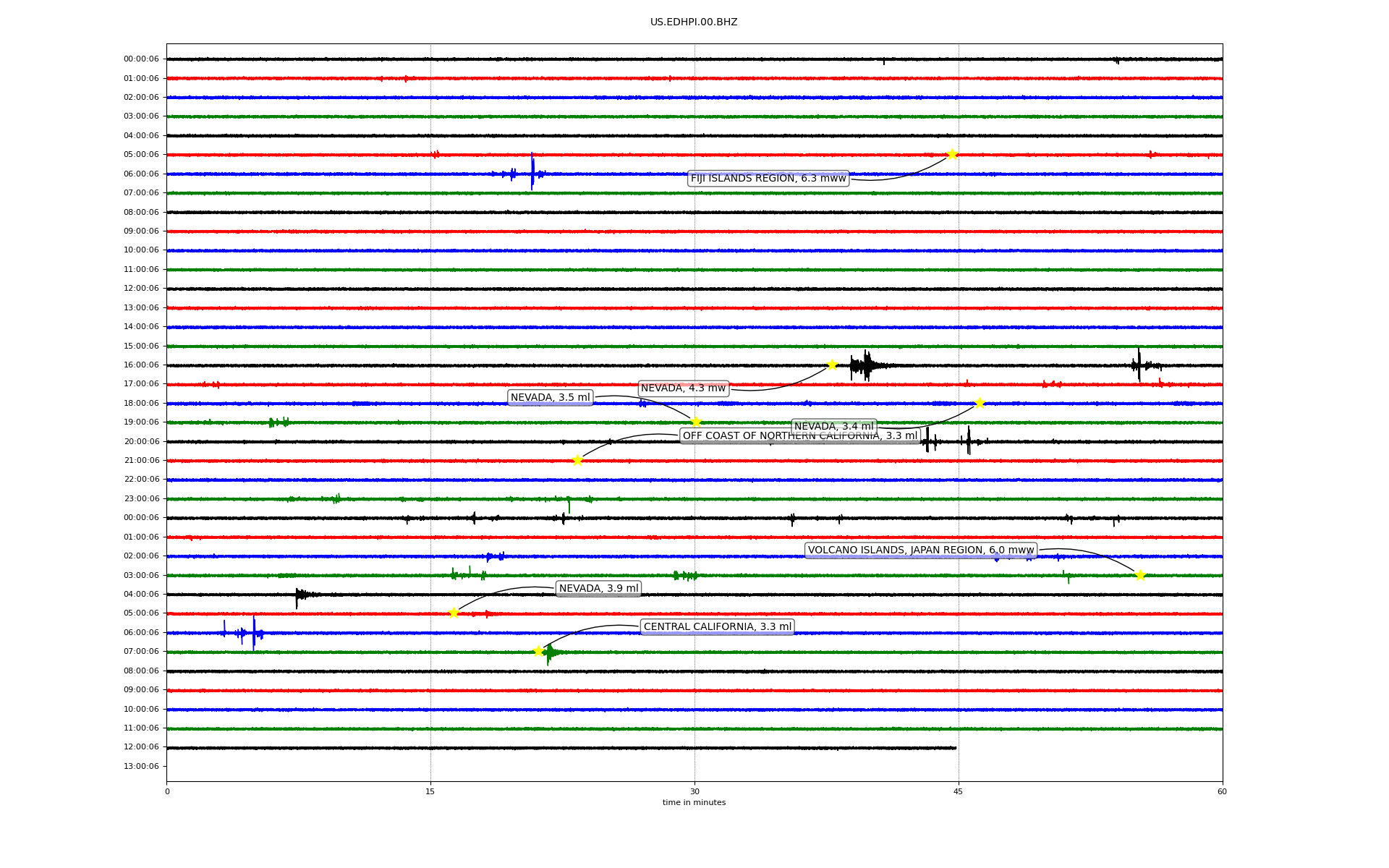Click the Nevada 3.4 ml star marker
The image size is (1389, 868).
pyautogui.click(x=980, y=403)
